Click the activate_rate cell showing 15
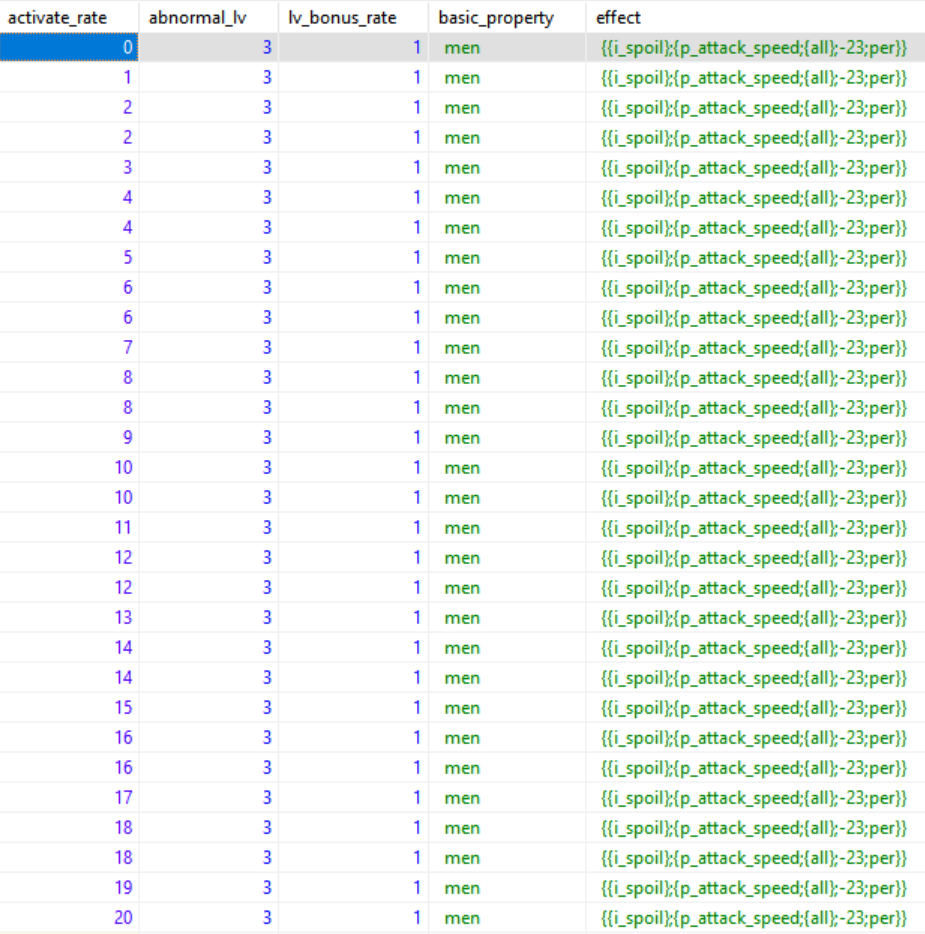Image resolution: width=925 pixels, height=934 pixels. point(69,707)
